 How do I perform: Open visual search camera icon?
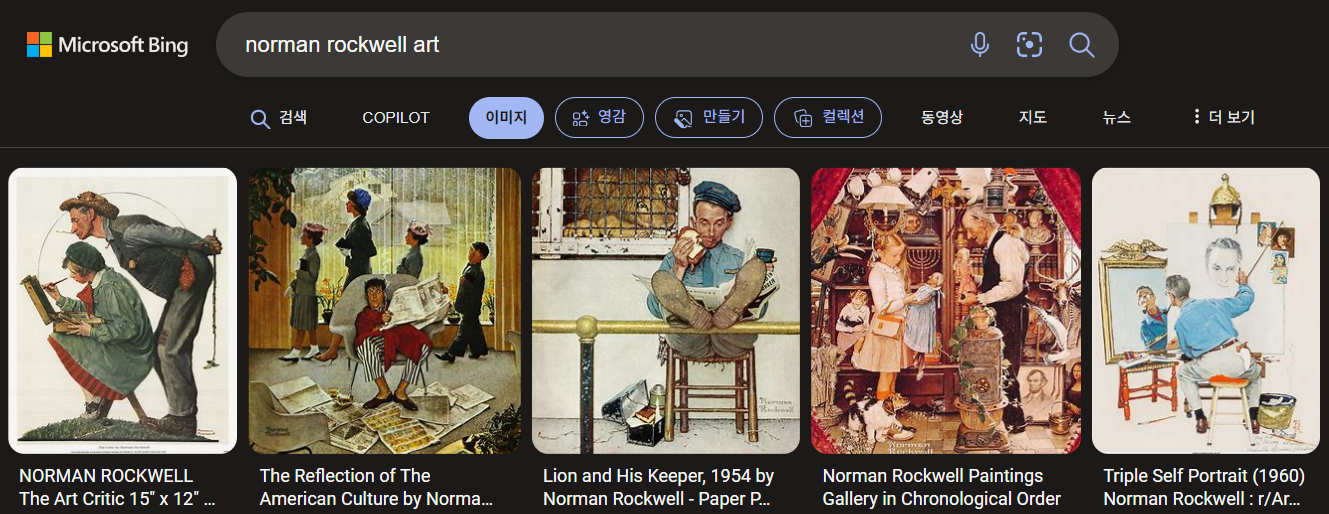[x=1029, y=44]
